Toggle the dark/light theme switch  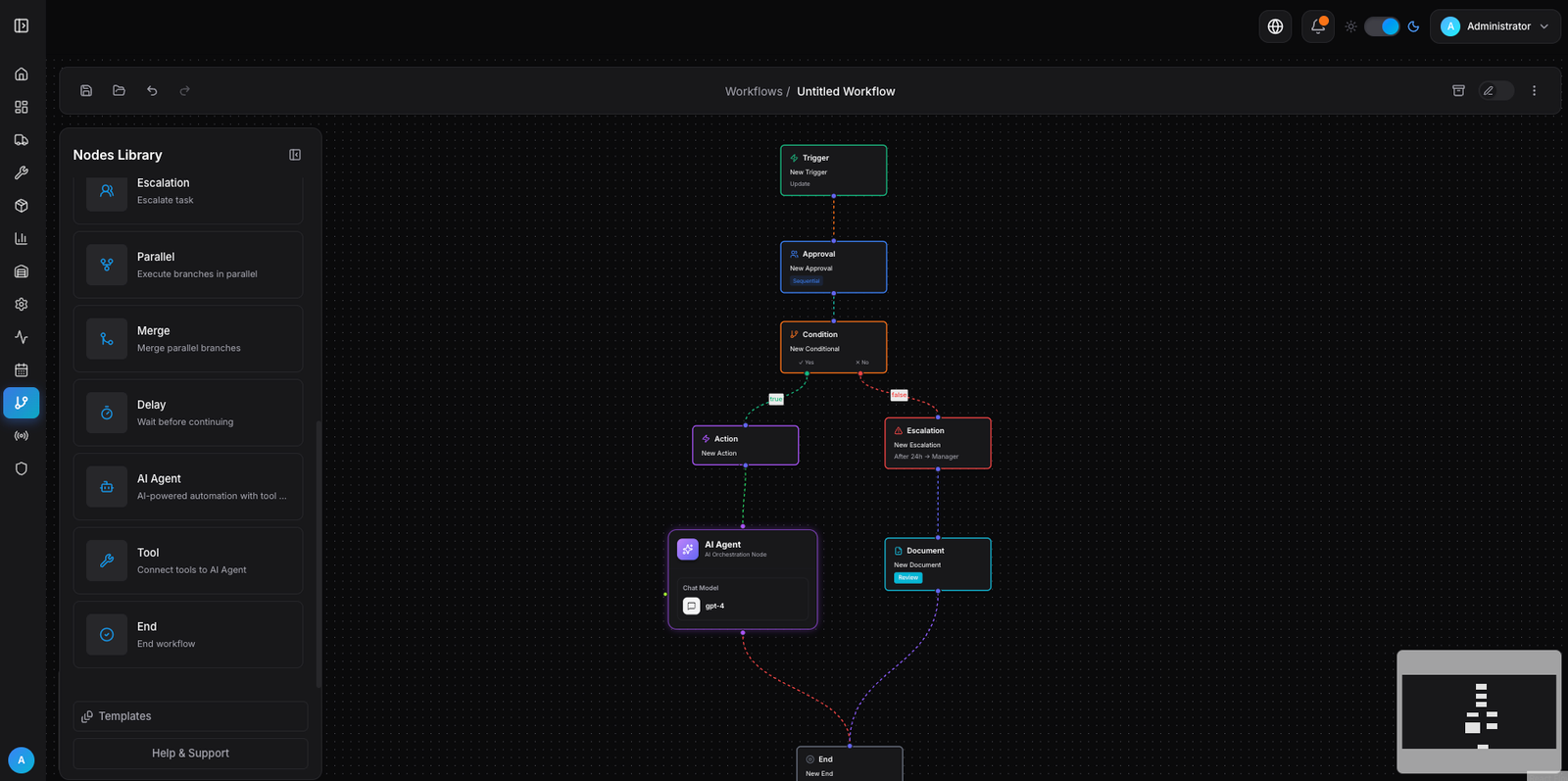pyautogui.click(x=1382, y=26)
